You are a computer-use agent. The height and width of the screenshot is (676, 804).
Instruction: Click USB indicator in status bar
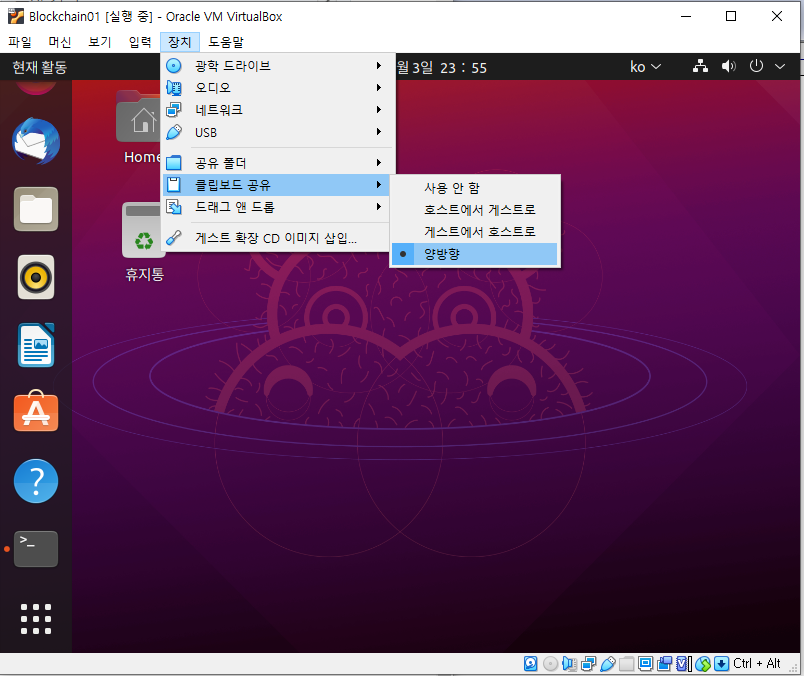click(607, 664)
